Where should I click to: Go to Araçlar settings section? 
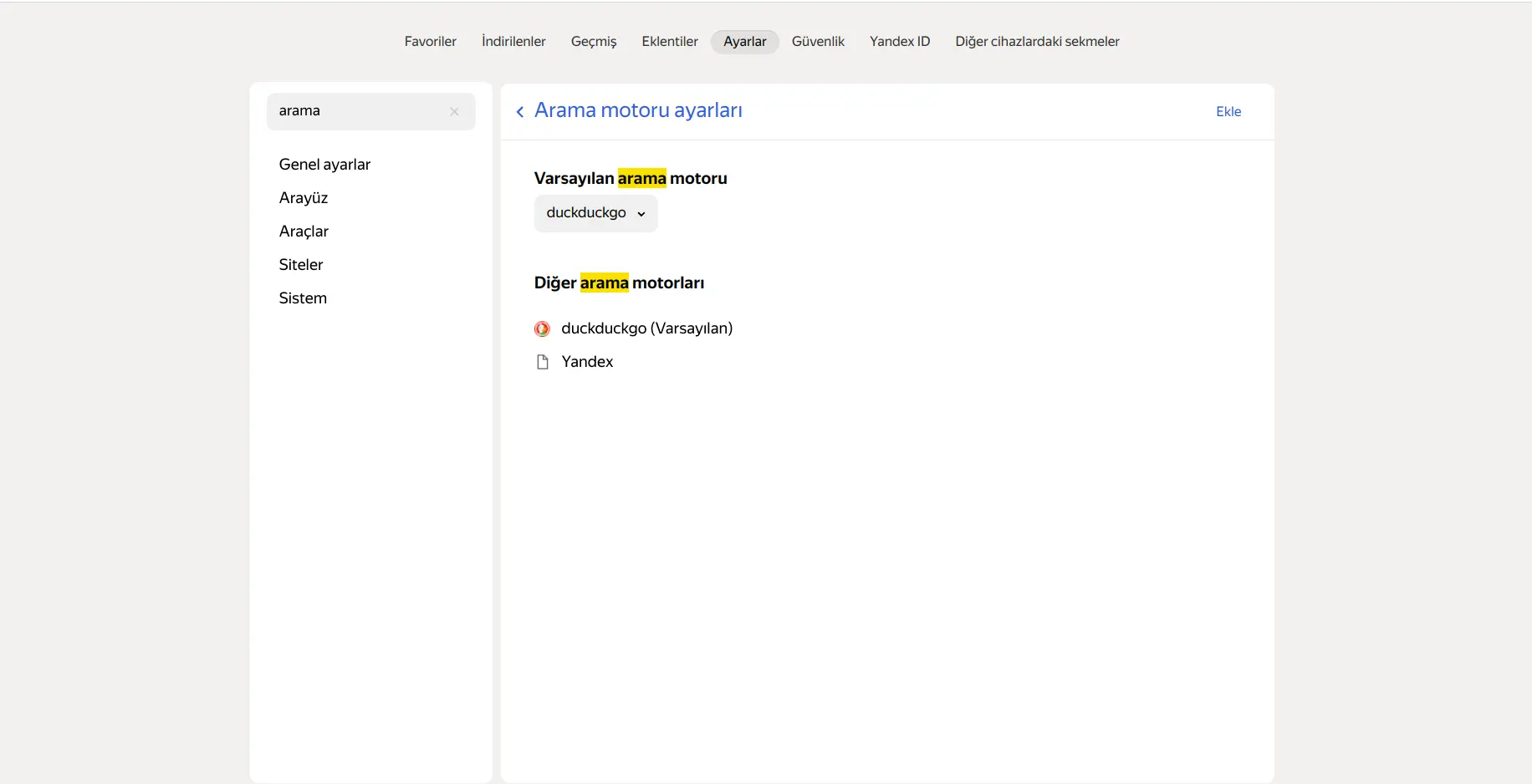[x=304, y=232]
